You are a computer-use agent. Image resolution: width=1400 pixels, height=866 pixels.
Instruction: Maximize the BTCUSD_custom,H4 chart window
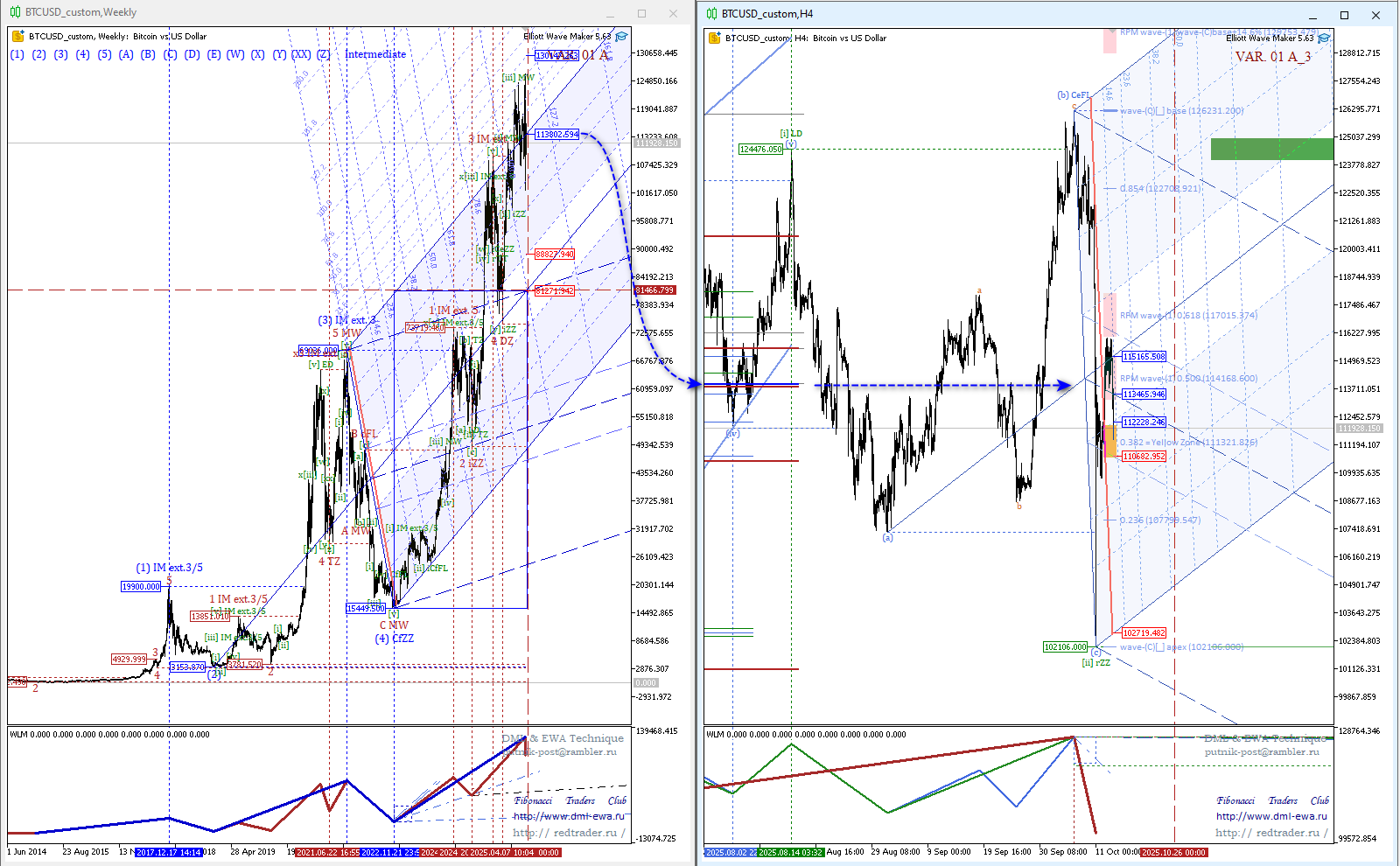(1344, 15)
